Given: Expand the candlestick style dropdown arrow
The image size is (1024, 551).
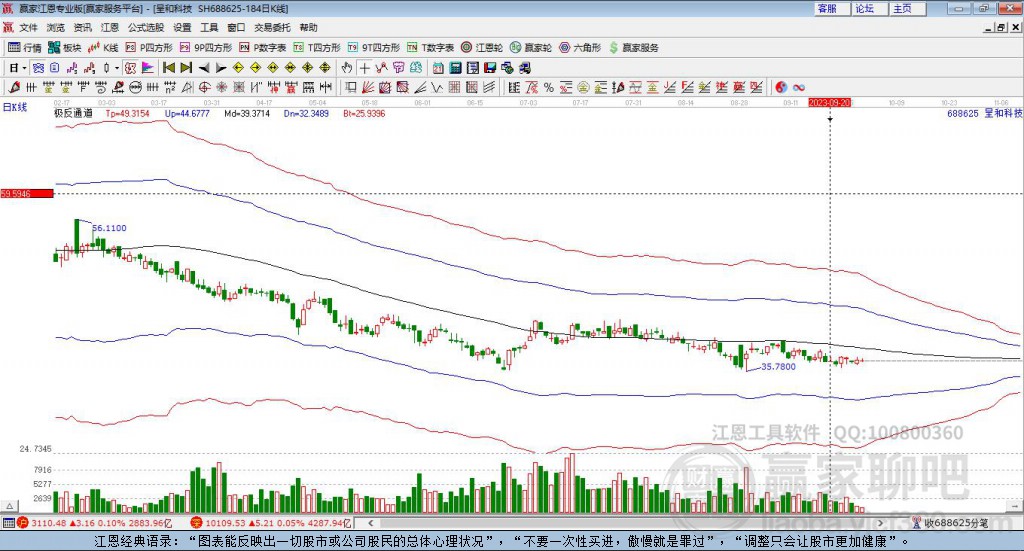Looking at the screenshot, I should coord(117,68).
